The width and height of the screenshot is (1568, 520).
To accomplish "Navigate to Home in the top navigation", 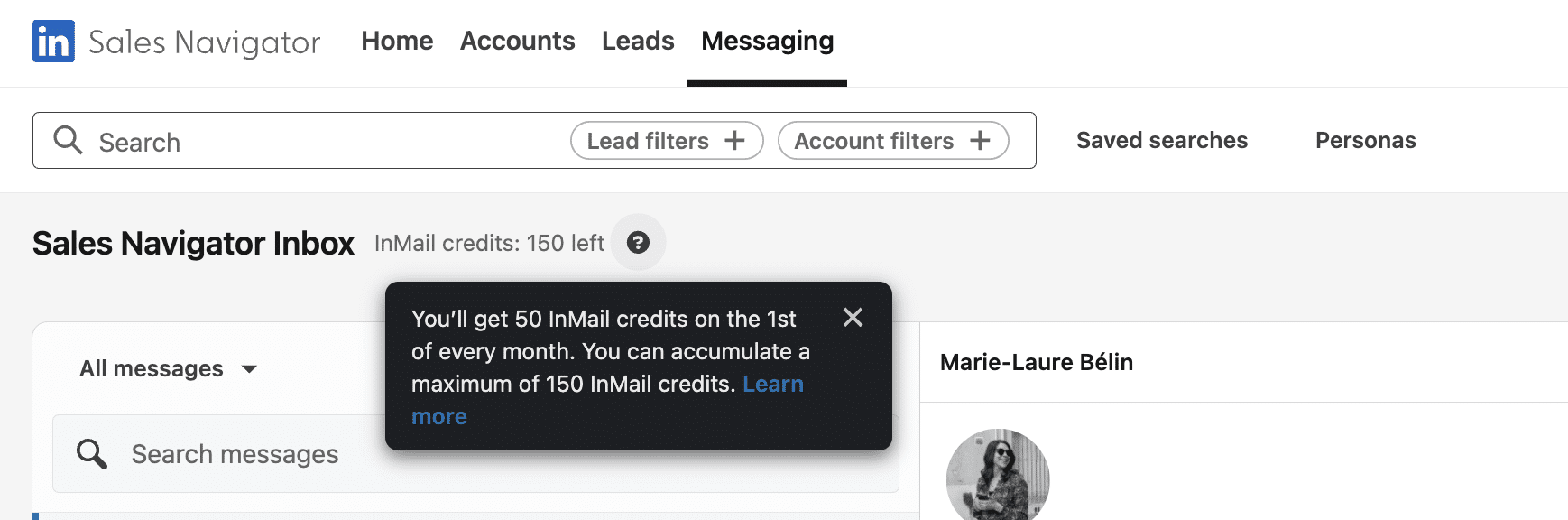I will pos(397,41).
